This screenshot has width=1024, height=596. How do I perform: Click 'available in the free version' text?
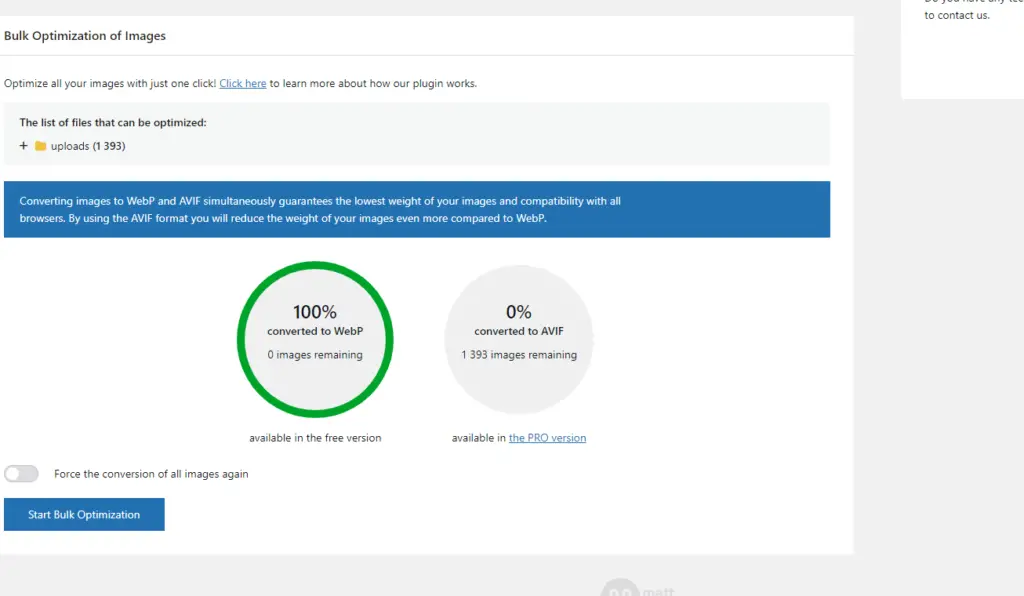coord(315,438)
